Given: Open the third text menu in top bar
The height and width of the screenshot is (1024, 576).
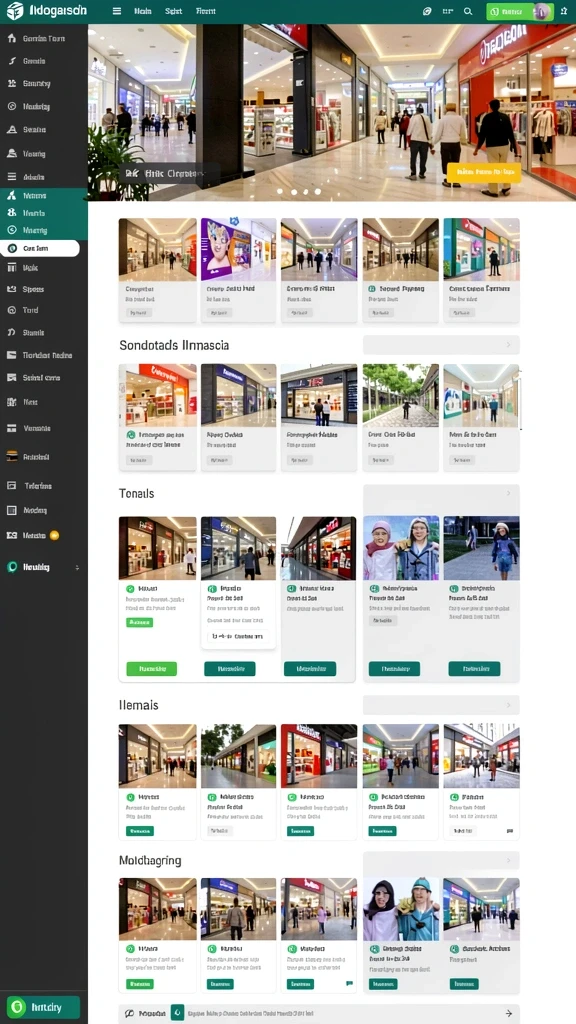Looking at the screenshot, I should pos(206,11).
